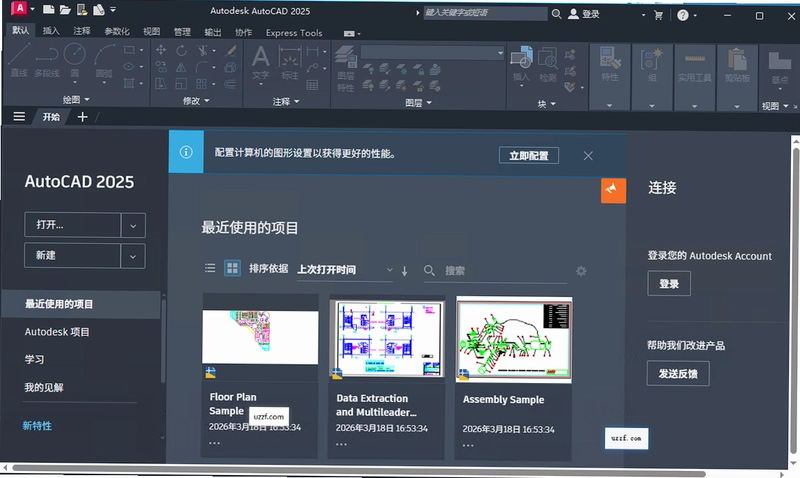Click the hamburger menu next to 开始 tab

(19, 117)
